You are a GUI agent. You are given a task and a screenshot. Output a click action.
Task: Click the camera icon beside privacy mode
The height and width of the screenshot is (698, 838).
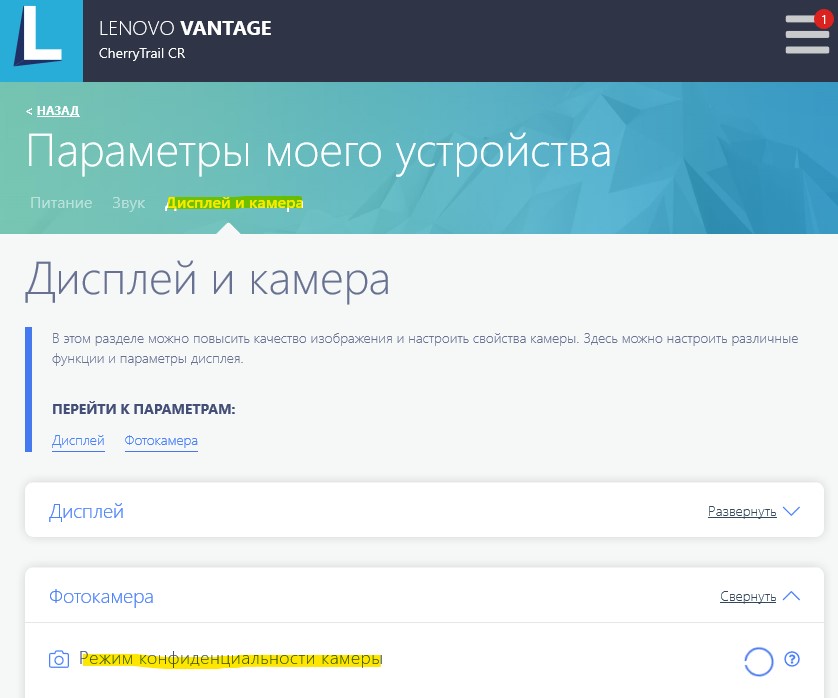pos(59,660)
